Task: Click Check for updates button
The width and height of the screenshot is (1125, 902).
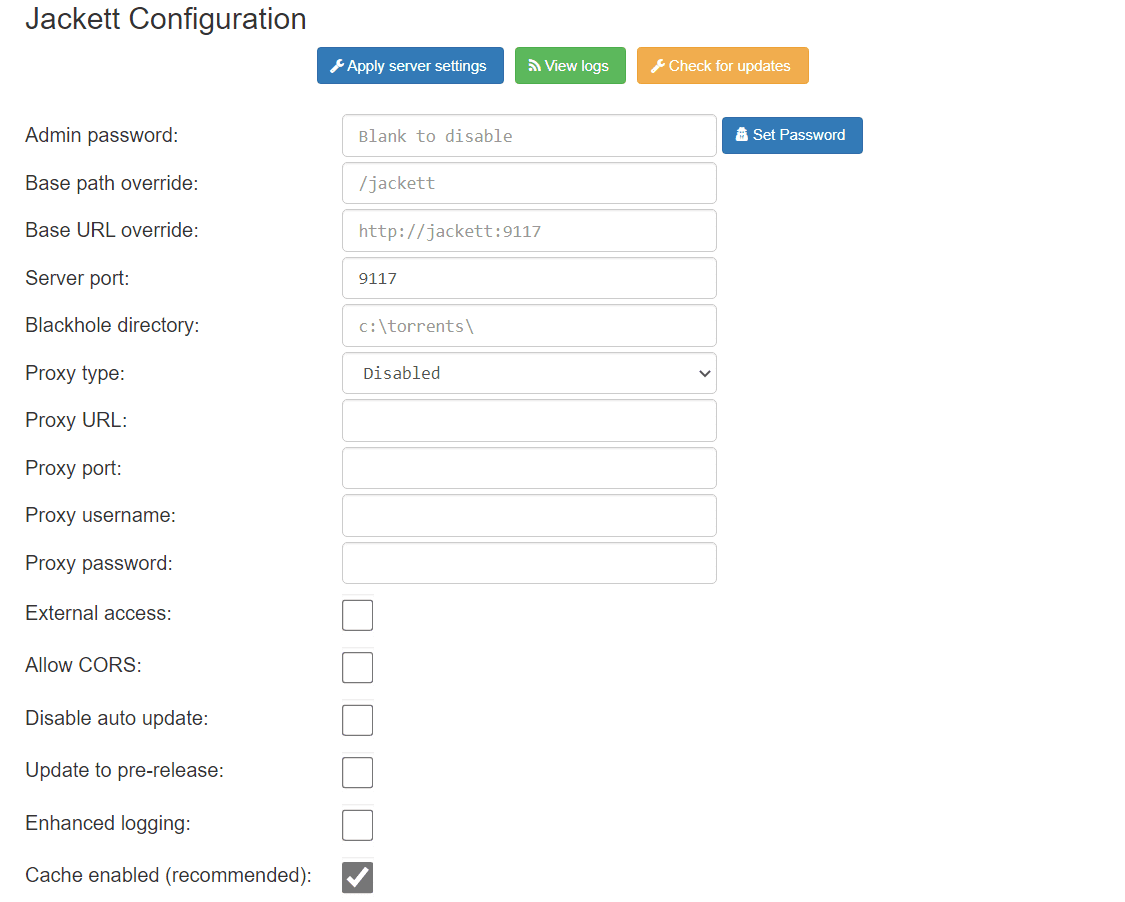Action: pos(722,66)
